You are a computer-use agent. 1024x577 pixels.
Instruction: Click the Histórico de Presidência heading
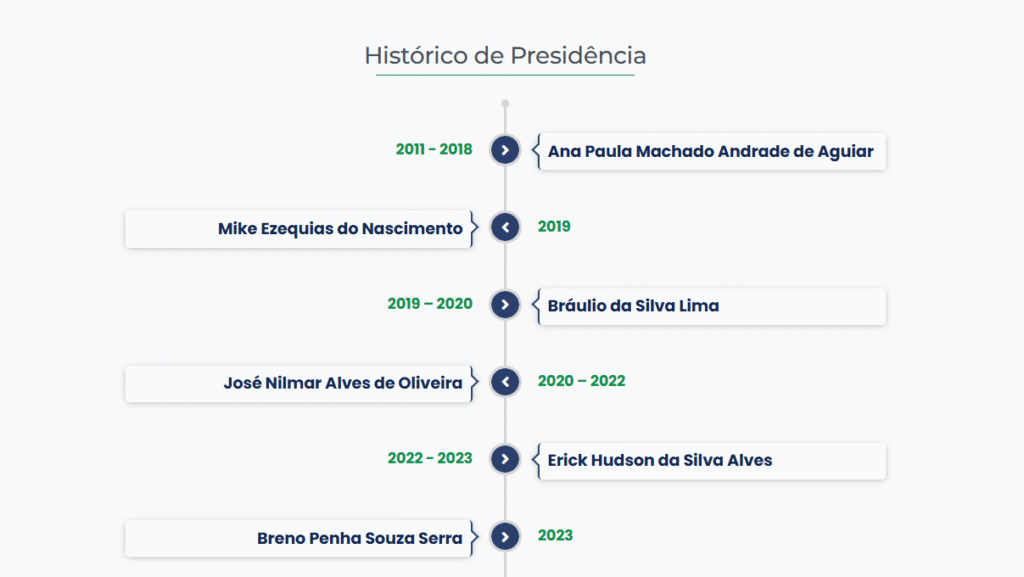505,55
